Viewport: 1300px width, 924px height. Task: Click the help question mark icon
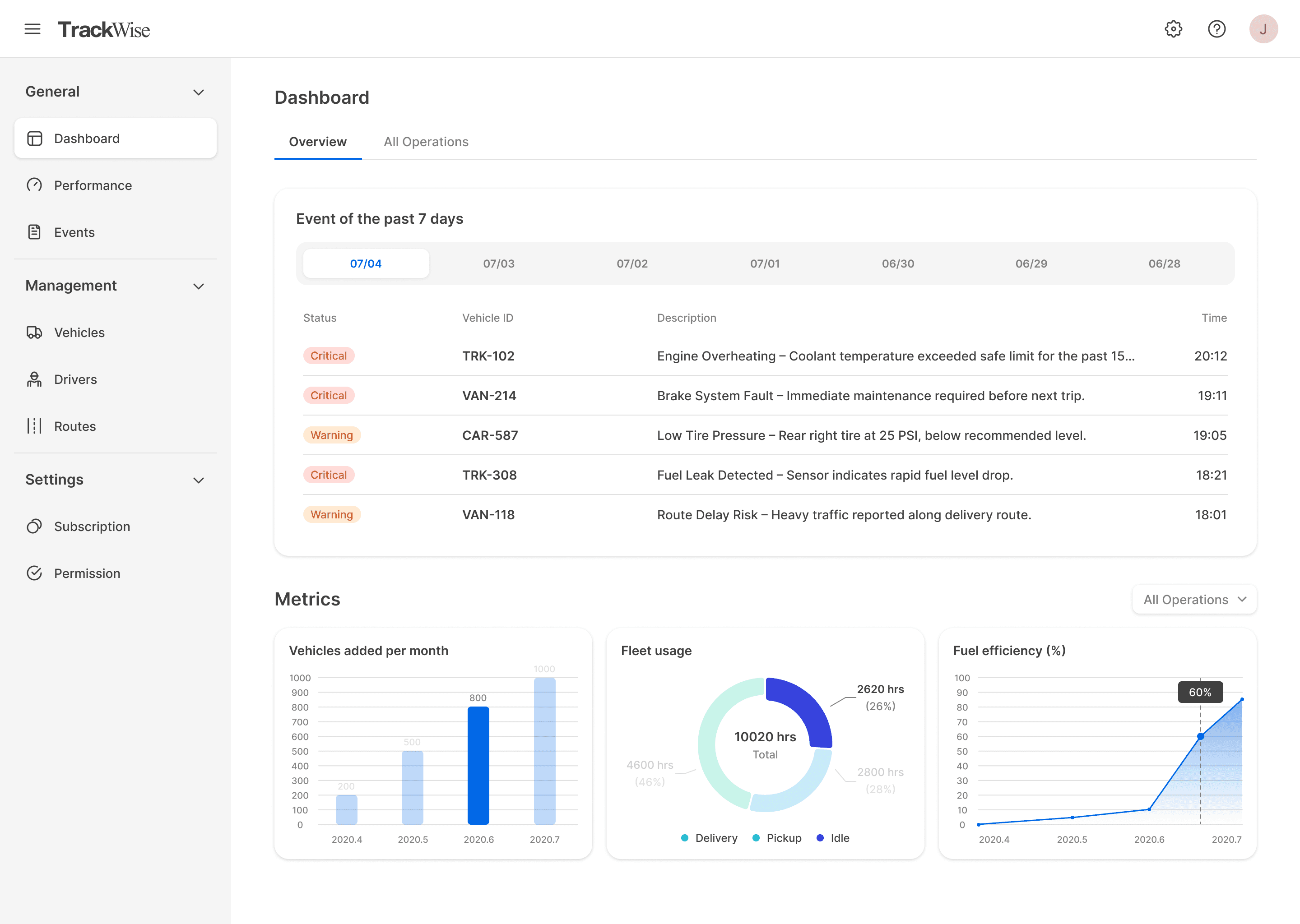[1216, 29]
